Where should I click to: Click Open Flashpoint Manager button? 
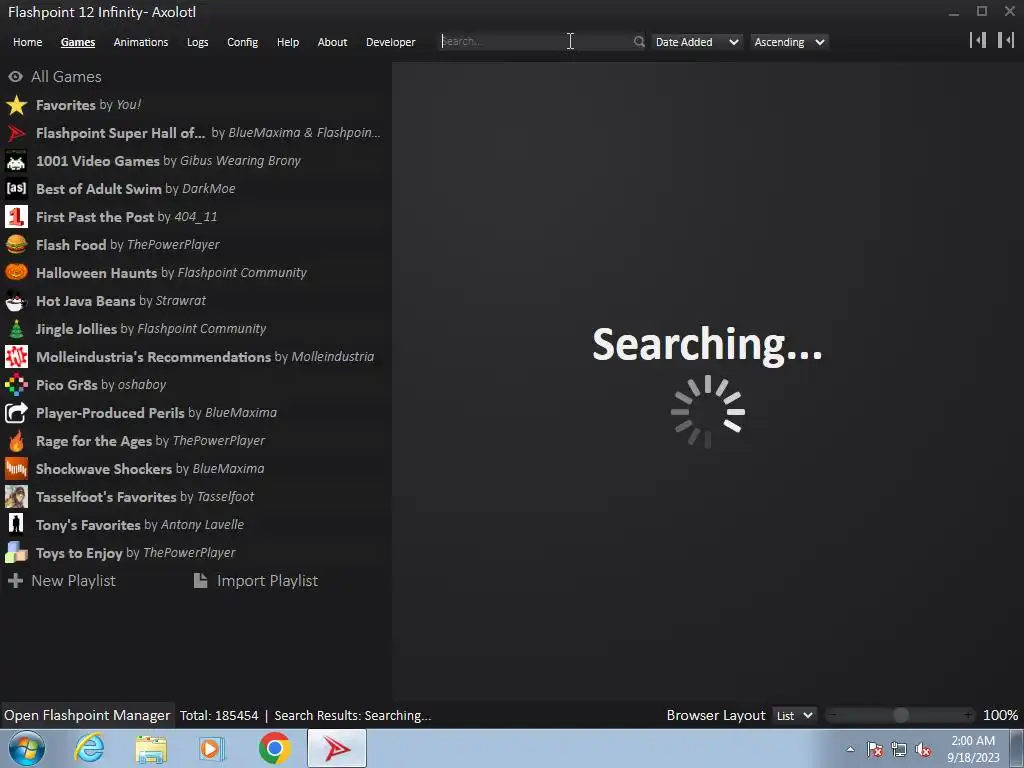click(x=88, y=716)
